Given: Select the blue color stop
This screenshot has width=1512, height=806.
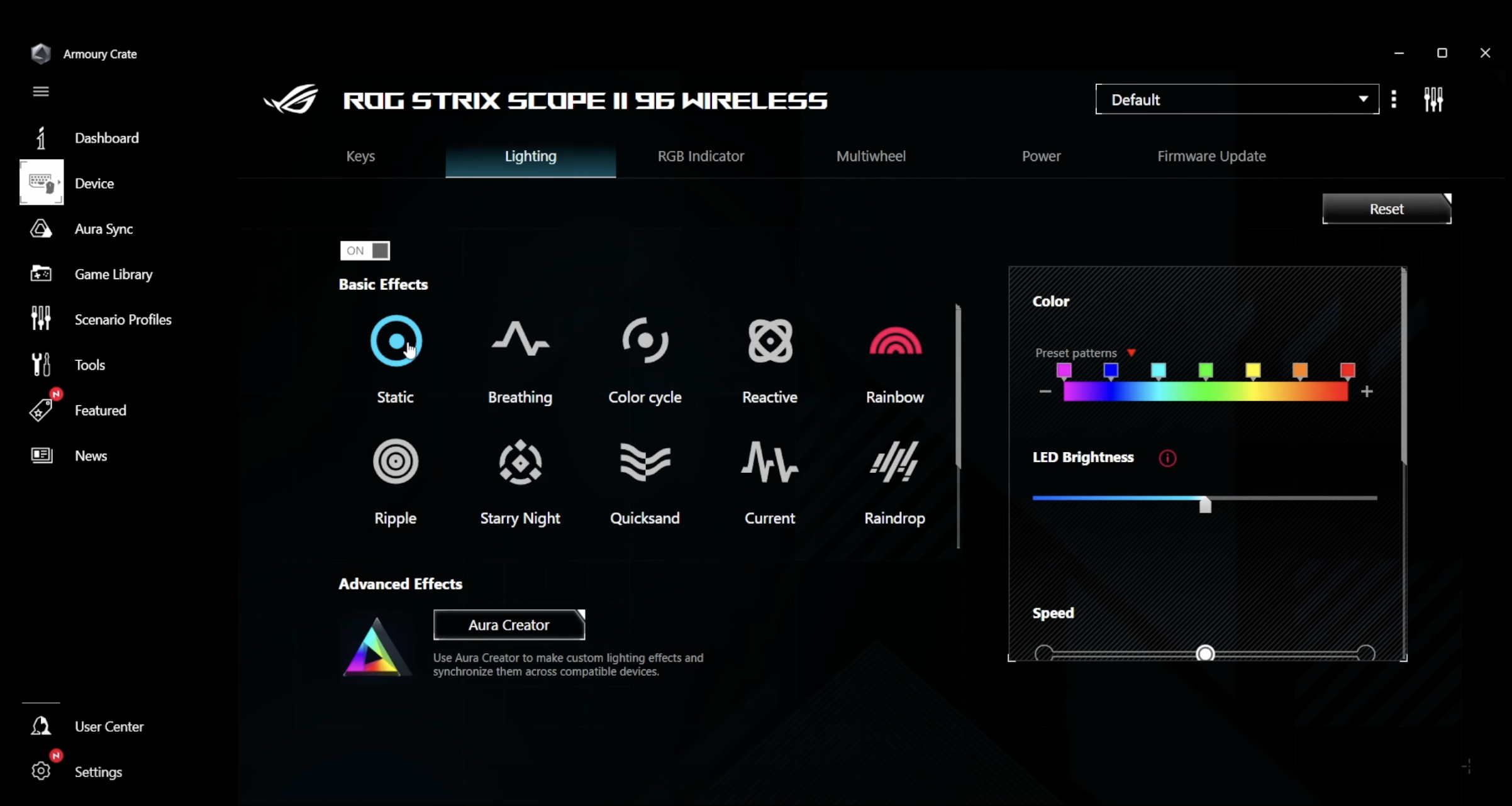Looking at the screenshot, I should (x=1111, y=371).
